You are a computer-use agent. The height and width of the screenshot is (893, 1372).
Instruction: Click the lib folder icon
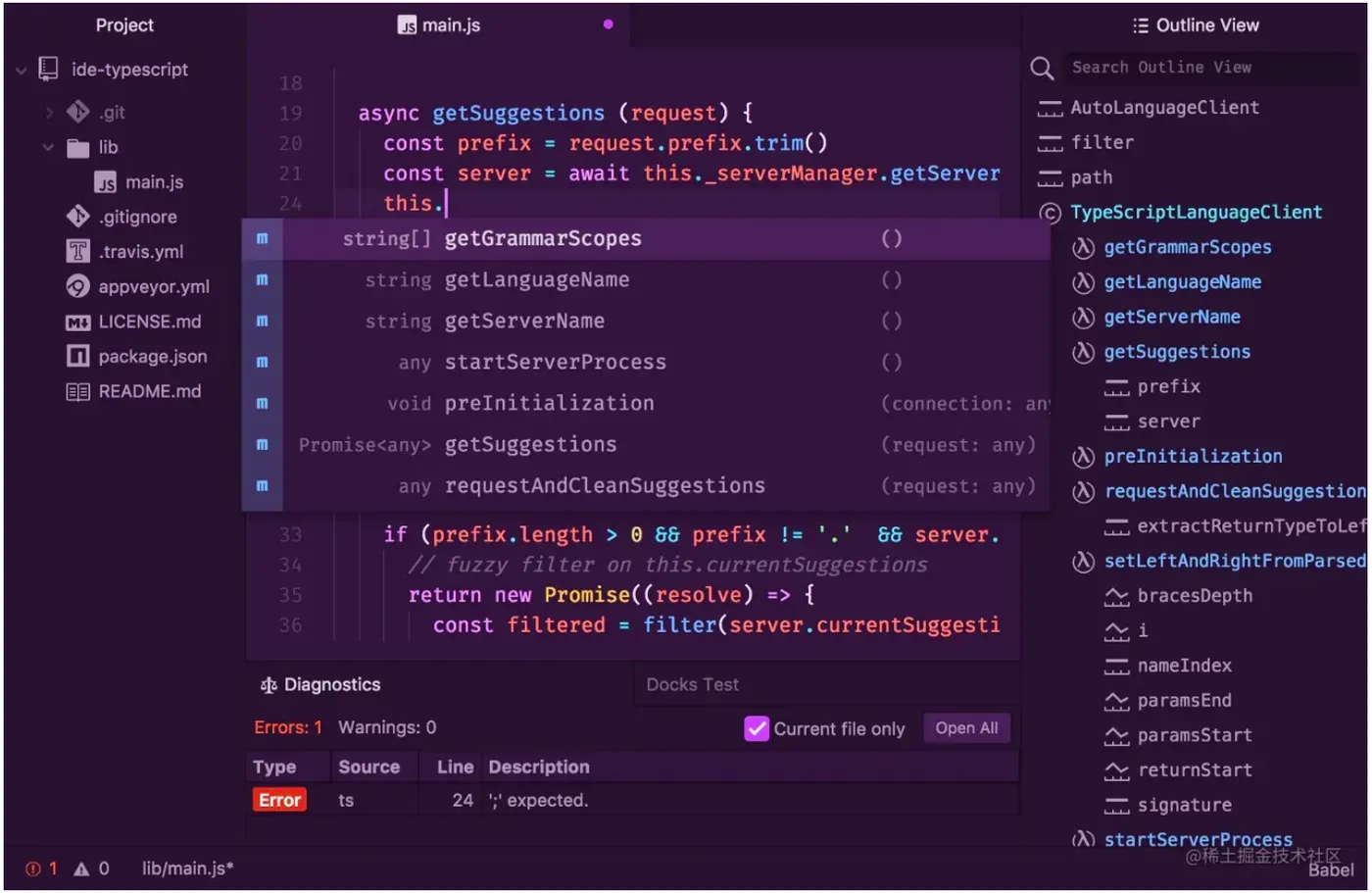[77, 148]
